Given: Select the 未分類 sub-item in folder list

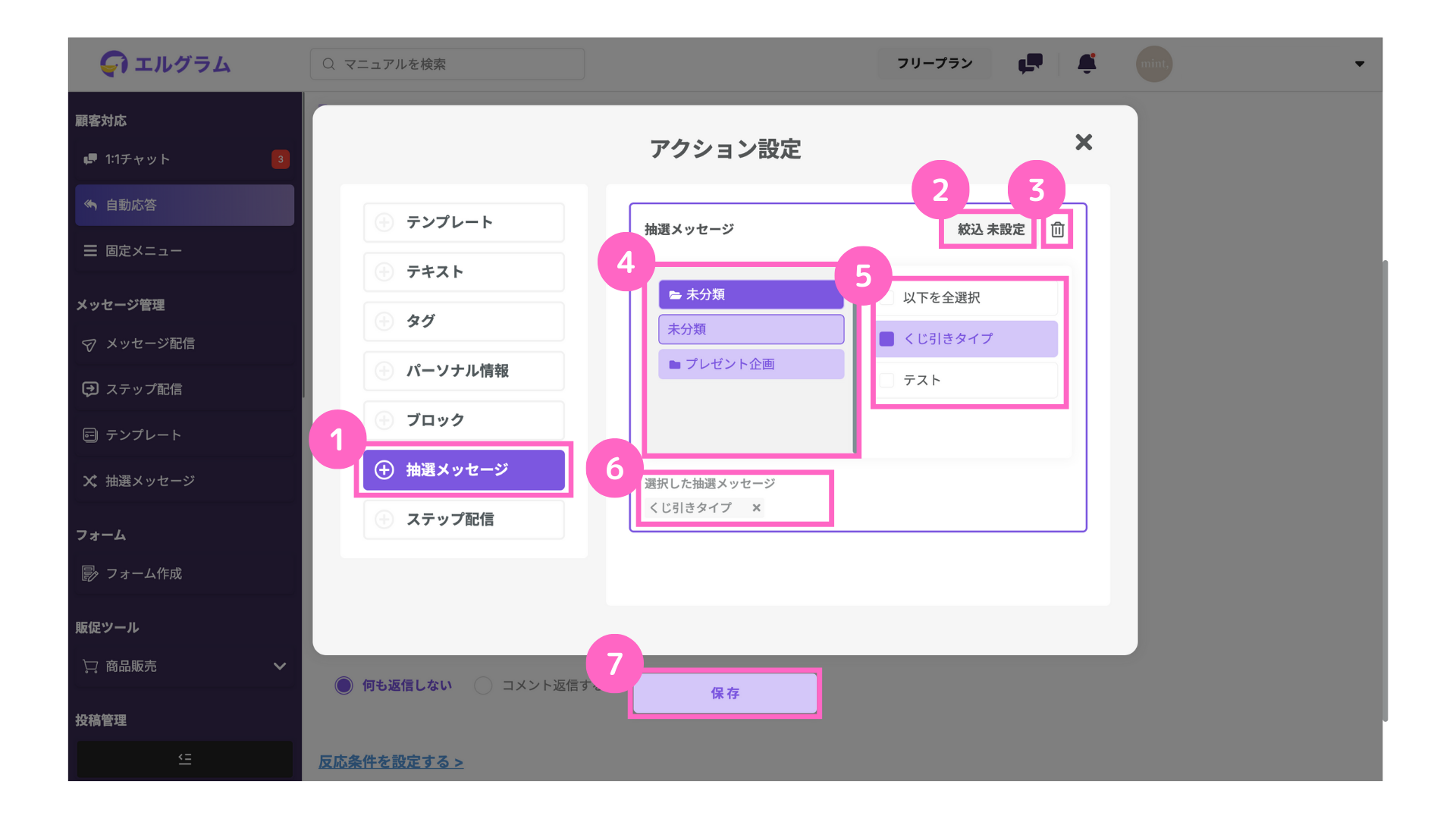Looking at the screenshot, I should point(751,329).
